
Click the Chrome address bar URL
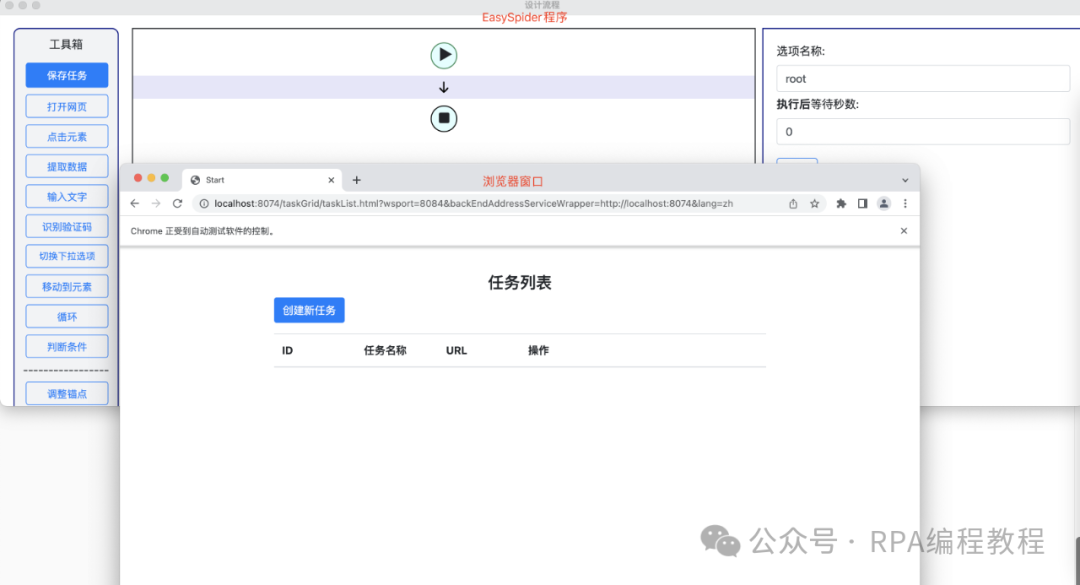pyautogui.click(x=473, y=203)
